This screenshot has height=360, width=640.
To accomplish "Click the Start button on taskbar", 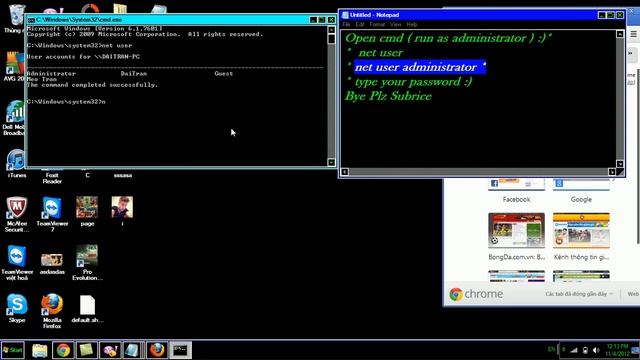I will [13, 350].
